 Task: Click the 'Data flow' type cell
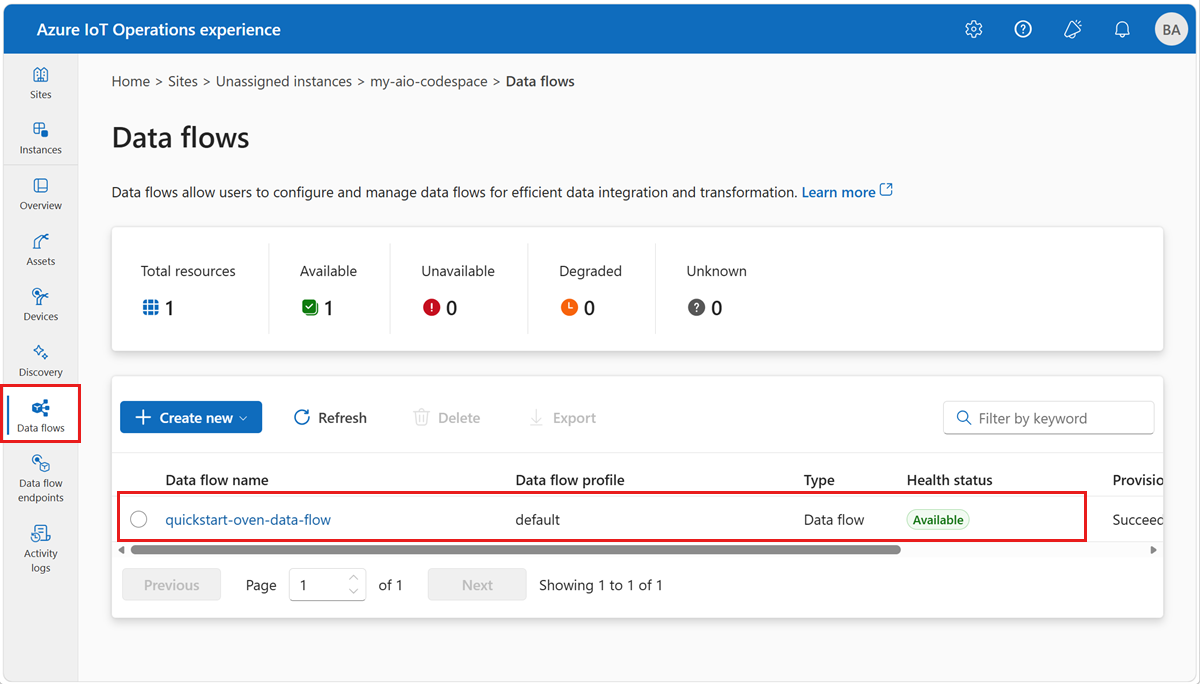[x=834, y=520]
